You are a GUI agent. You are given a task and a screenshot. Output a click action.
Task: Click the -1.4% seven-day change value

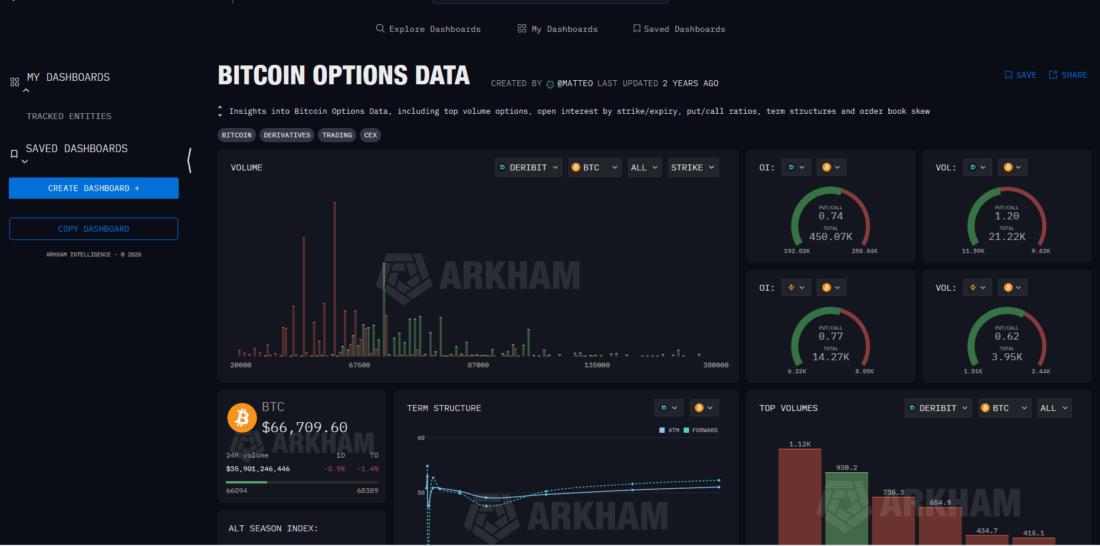pyautogui.click(x=368, y=469)
